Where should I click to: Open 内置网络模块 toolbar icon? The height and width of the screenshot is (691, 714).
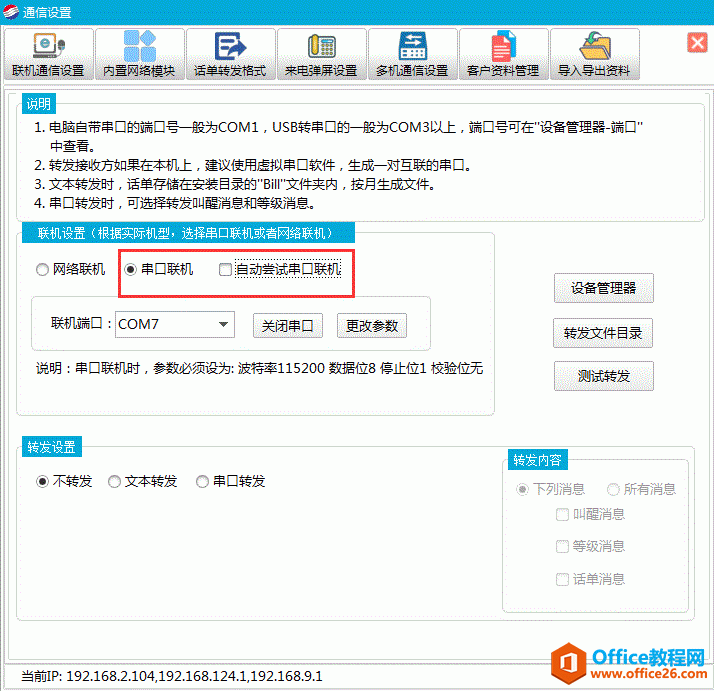(140, 54)
